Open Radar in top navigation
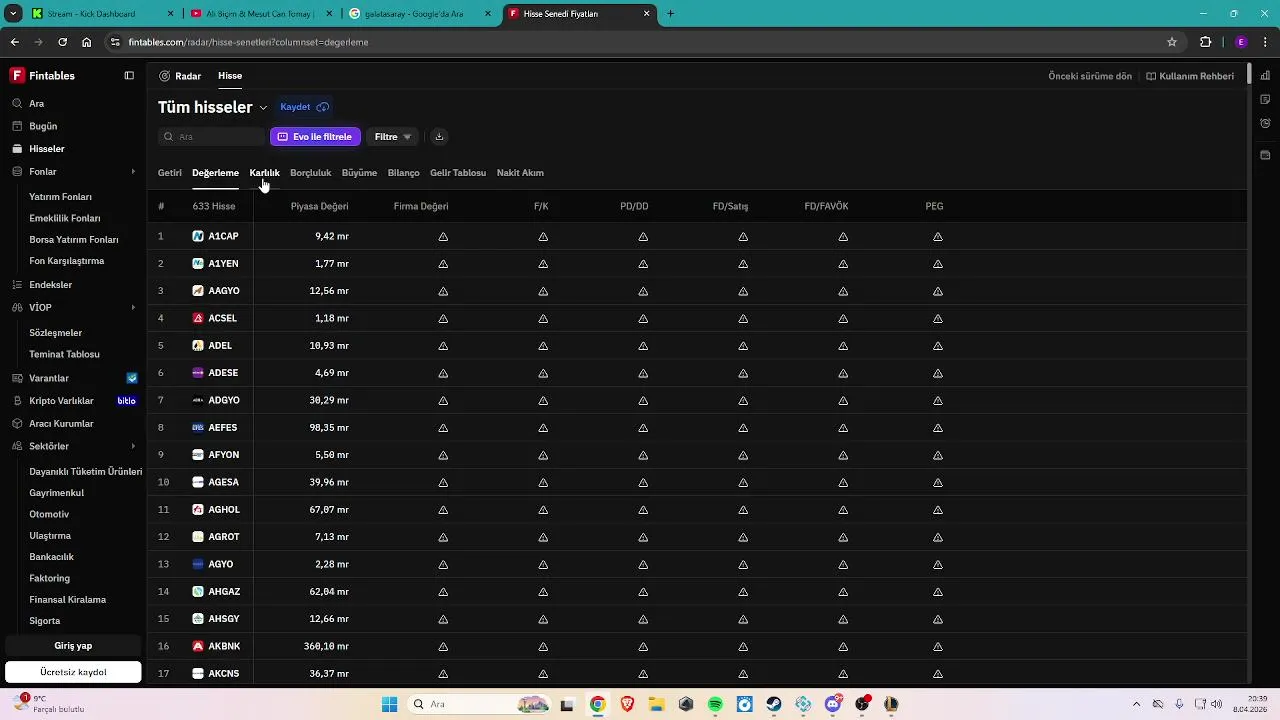Screen dimensions: 1280x720 tap(180, 76)
